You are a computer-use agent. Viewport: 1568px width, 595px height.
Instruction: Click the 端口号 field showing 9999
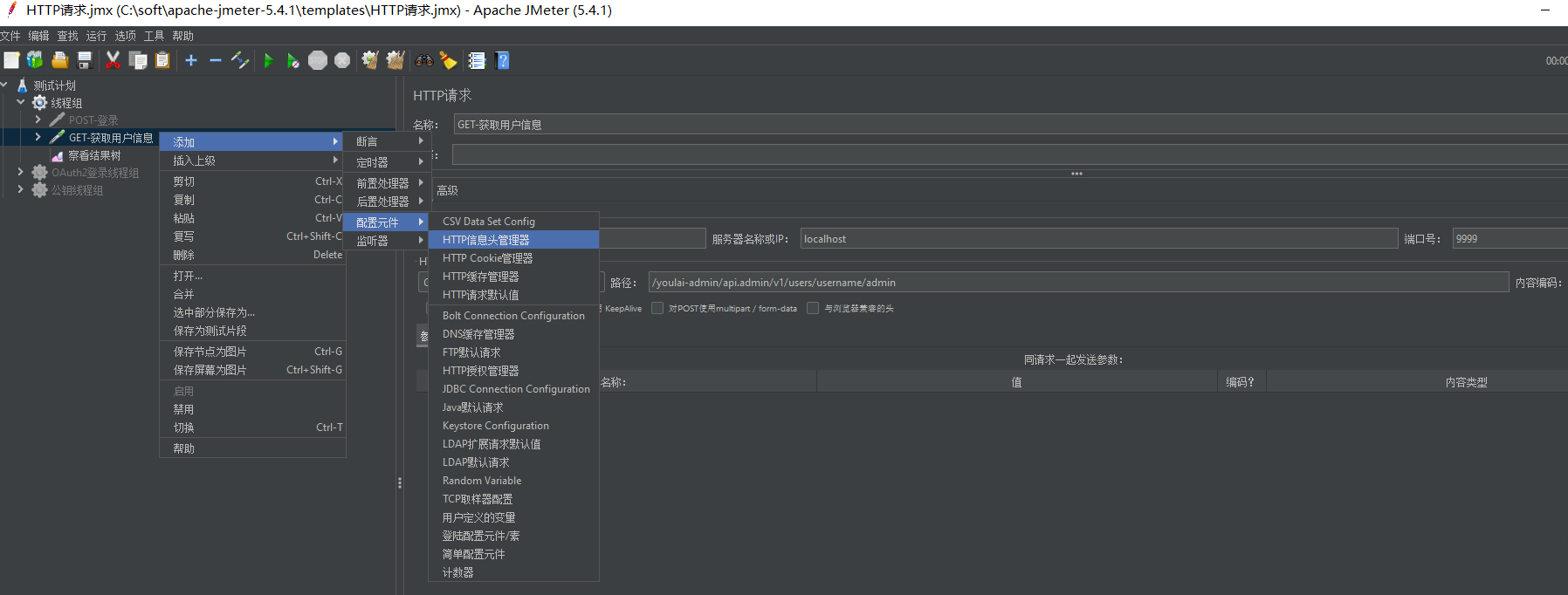coord(1510,239)
